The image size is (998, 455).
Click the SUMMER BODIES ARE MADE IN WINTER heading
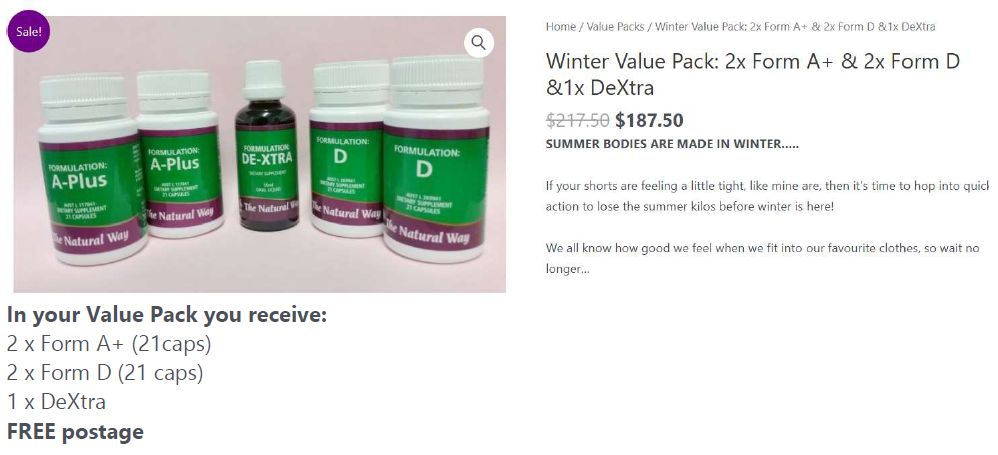click(x=672, y=144)
